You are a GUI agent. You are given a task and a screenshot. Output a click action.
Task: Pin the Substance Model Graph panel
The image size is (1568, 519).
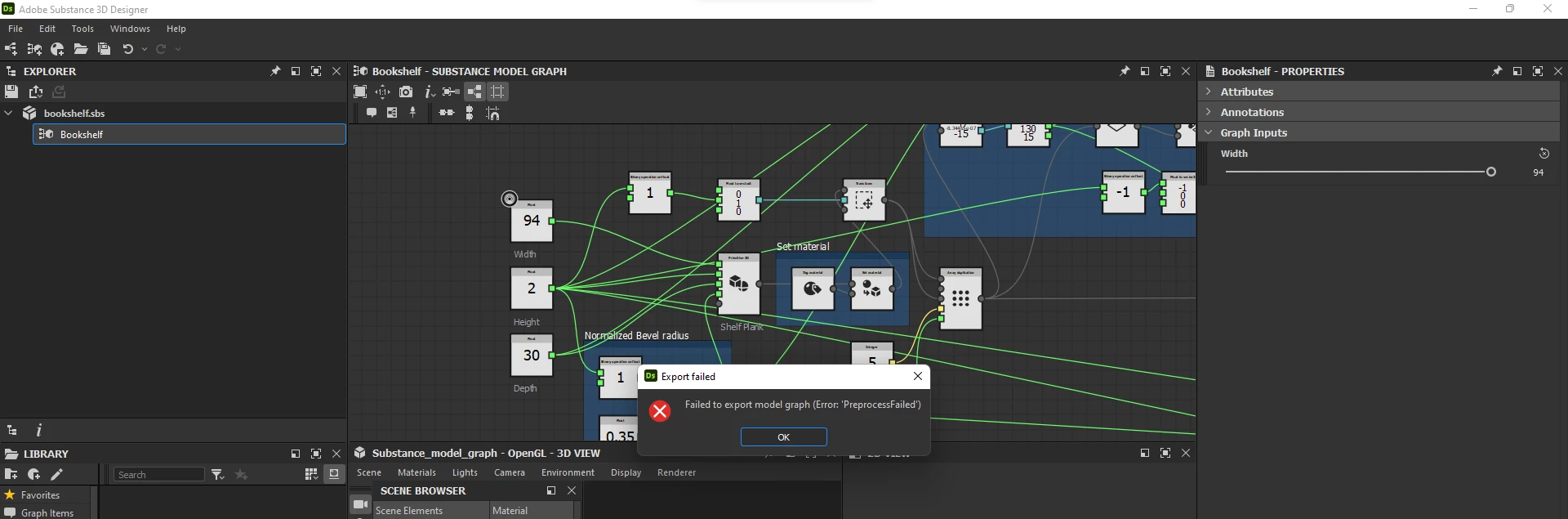pos(1125,71)
